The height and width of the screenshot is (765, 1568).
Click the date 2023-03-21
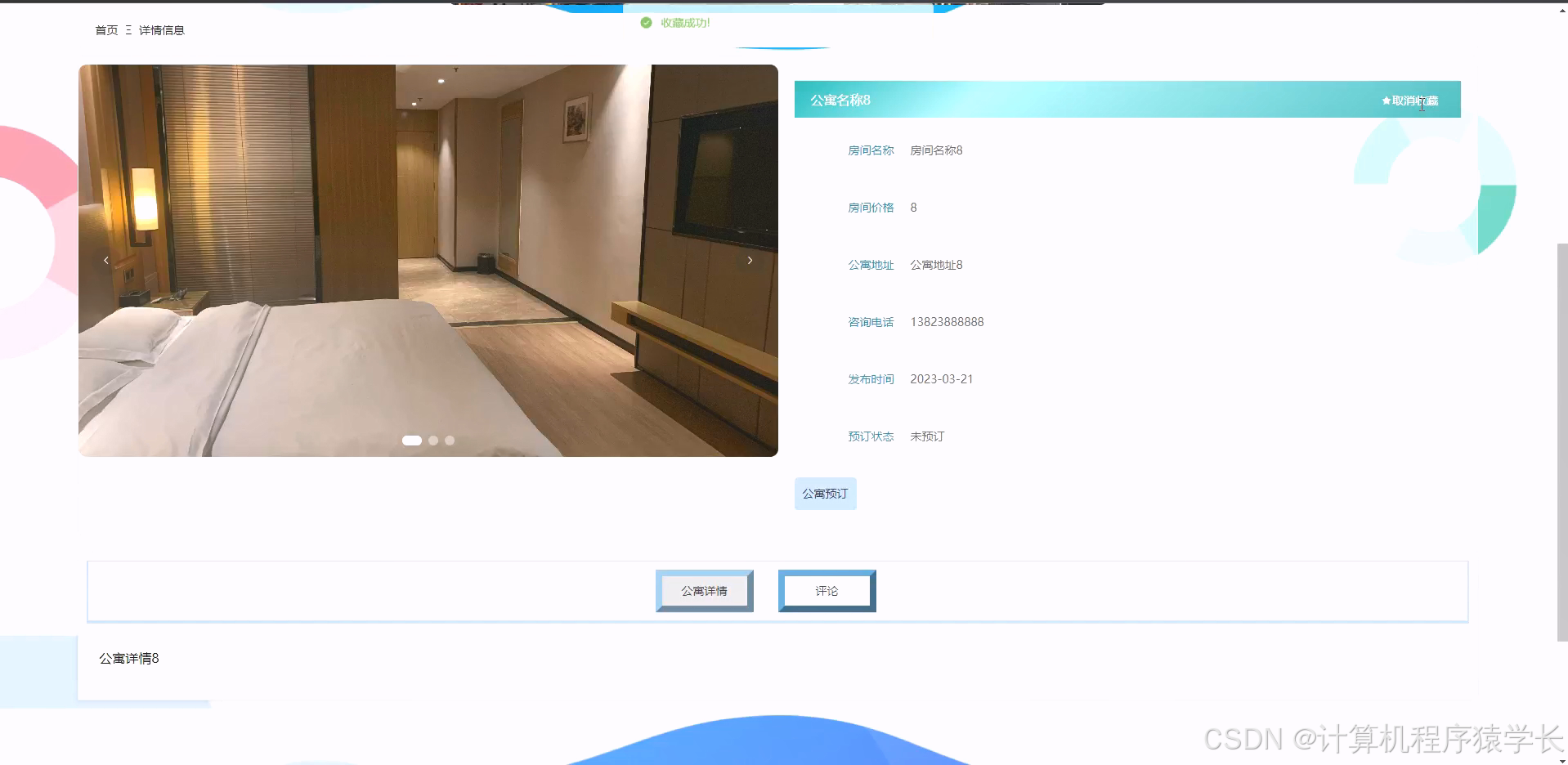(942, 379)
